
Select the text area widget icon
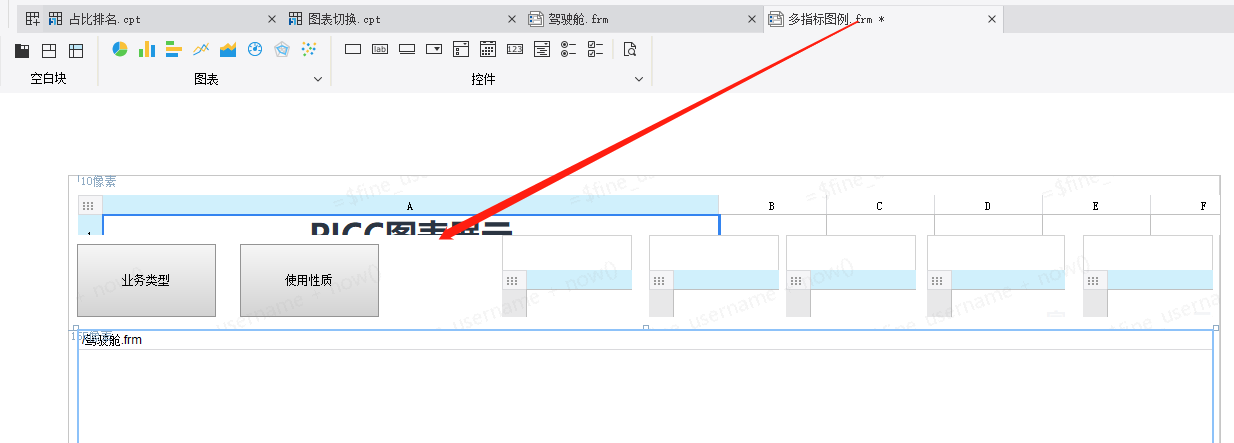(x=542, y=49)
